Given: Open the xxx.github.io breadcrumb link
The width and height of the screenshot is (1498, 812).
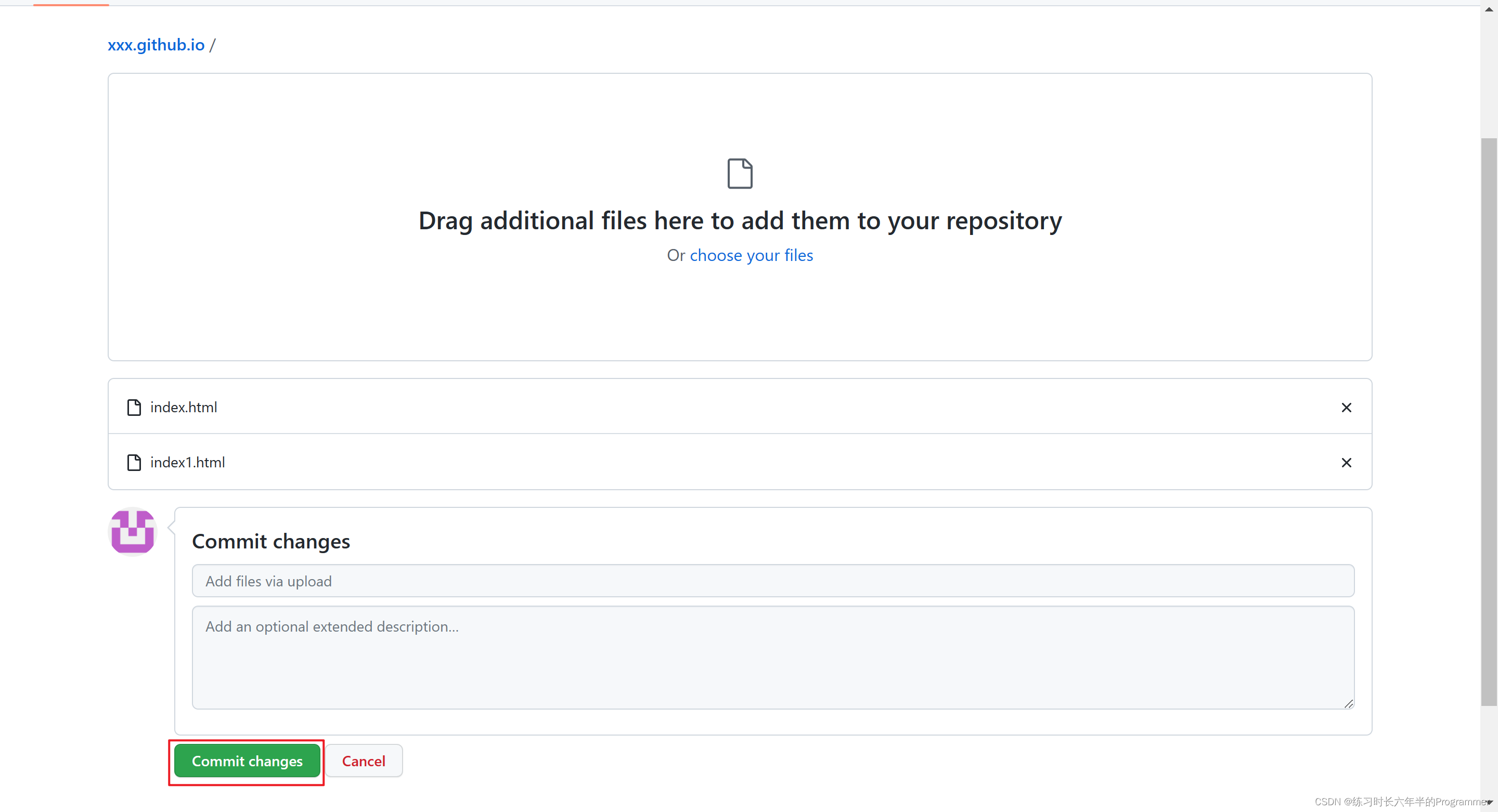Looking at the screenshot, I should tap(156, 45).
